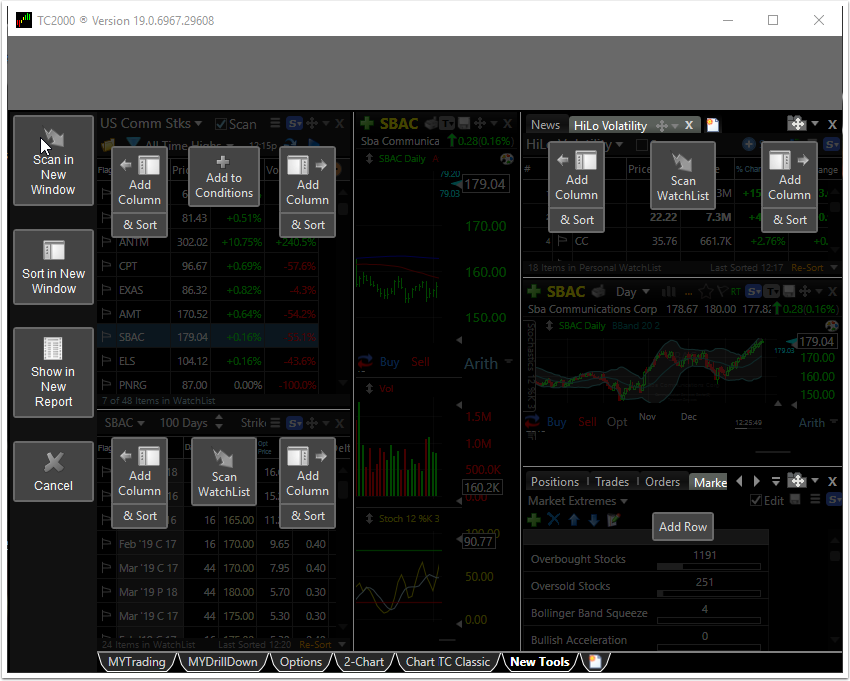Open color palette icon in middle SBAC Daily chart
Screen dimensions: 850x681
pos(506,159)
